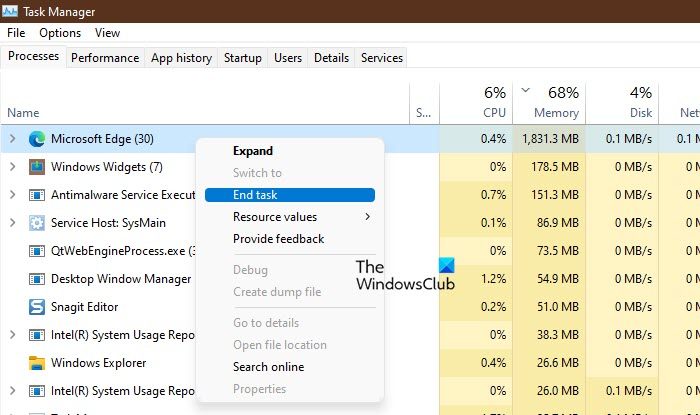Select End task in the context menu
This screenshot has width=700, height=415.
click(290, 195)
